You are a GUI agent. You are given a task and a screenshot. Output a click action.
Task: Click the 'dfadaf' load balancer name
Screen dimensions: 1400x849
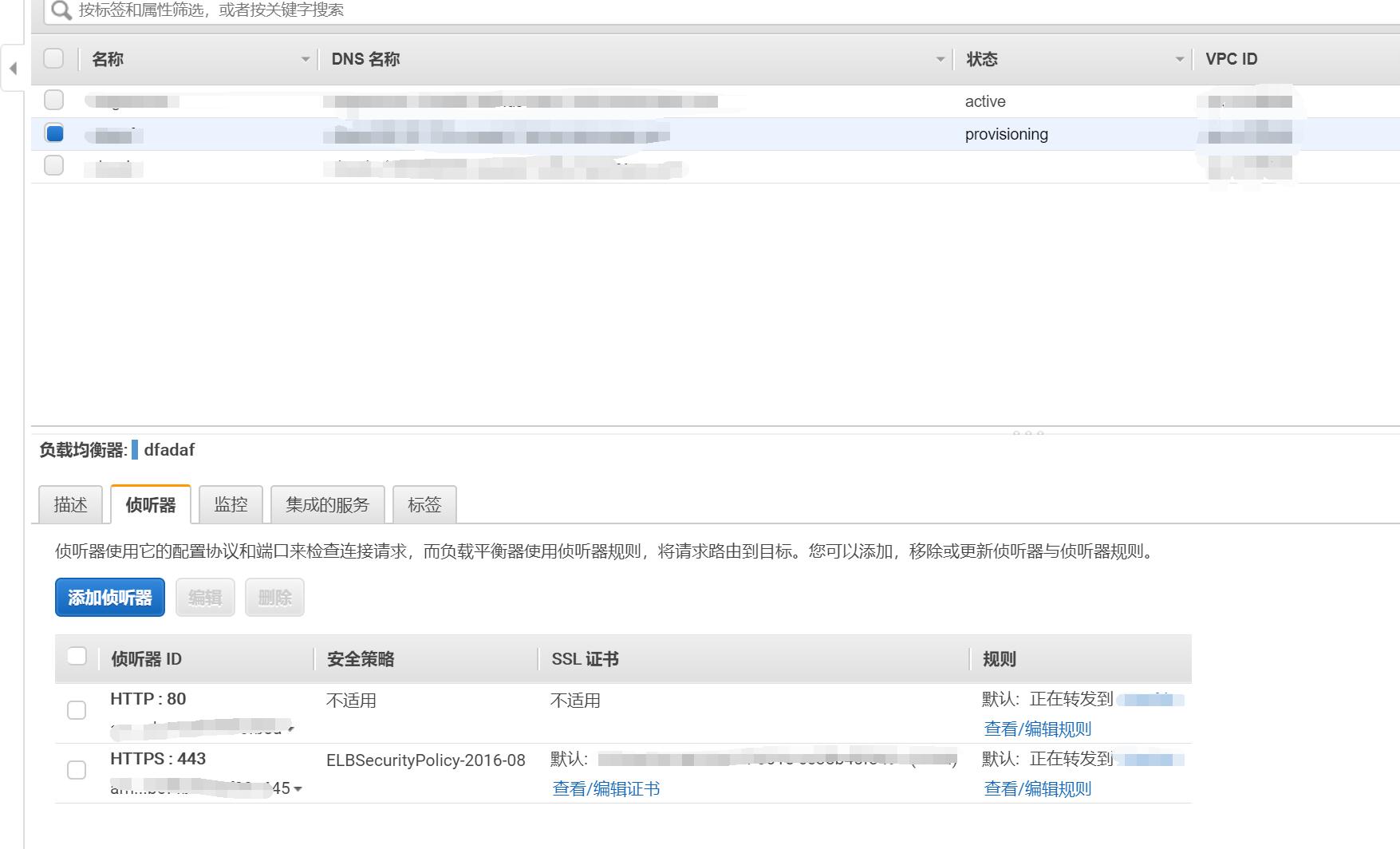(169, 450)
